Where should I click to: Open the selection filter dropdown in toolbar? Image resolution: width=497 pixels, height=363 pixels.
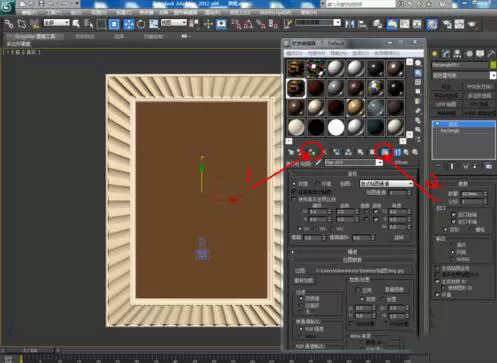tap(56, 23)
